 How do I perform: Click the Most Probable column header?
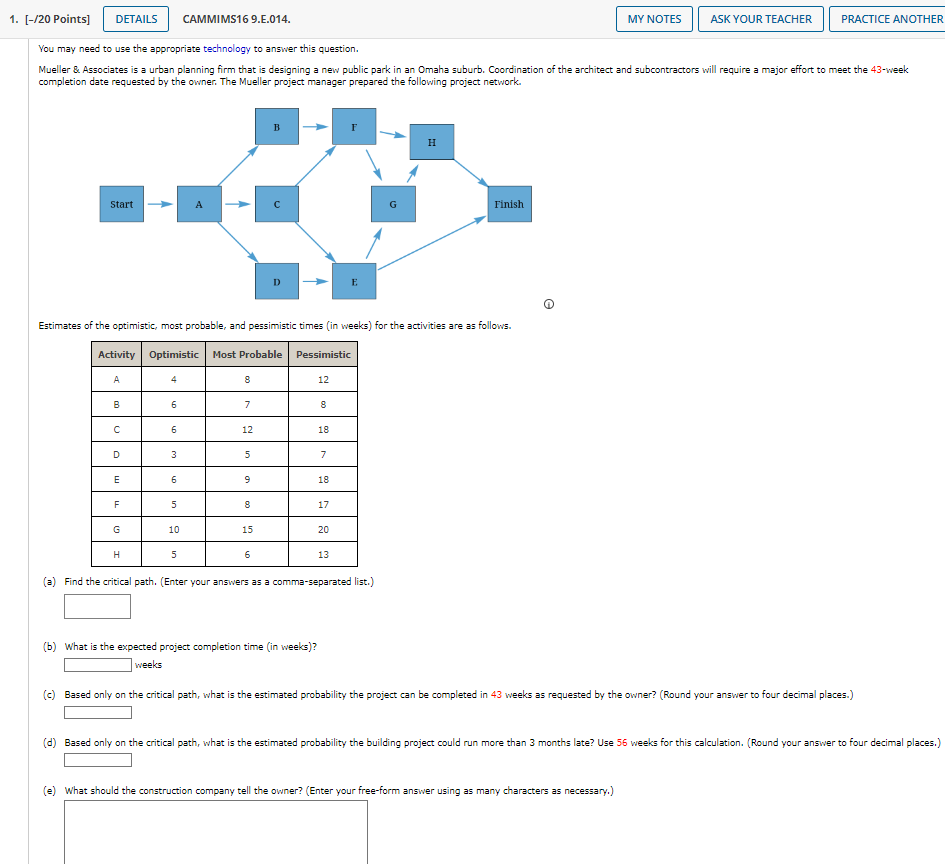pos(247,354)
